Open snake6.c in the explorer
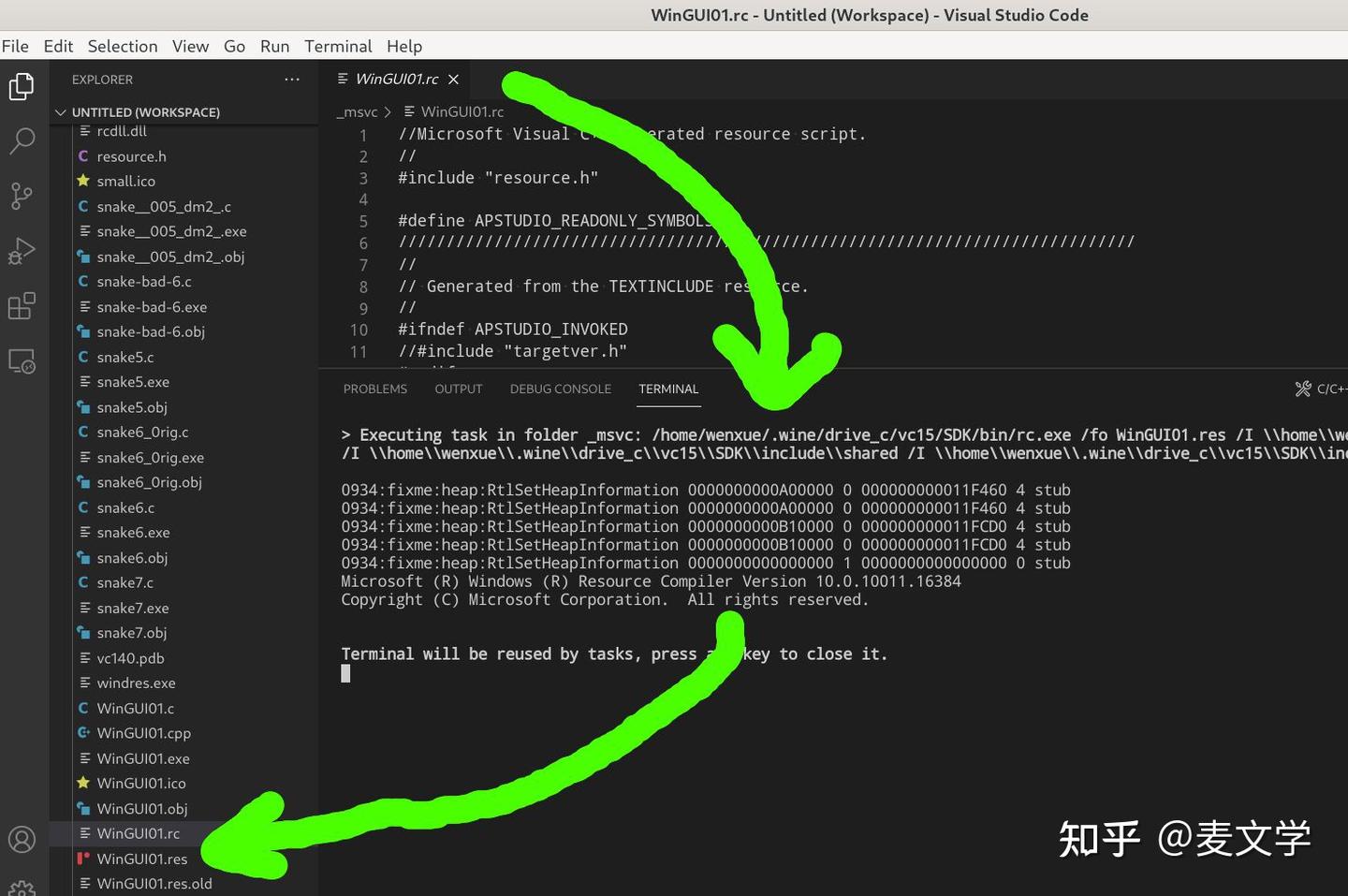Screen dimensions: 1348x896 (125, 507)
